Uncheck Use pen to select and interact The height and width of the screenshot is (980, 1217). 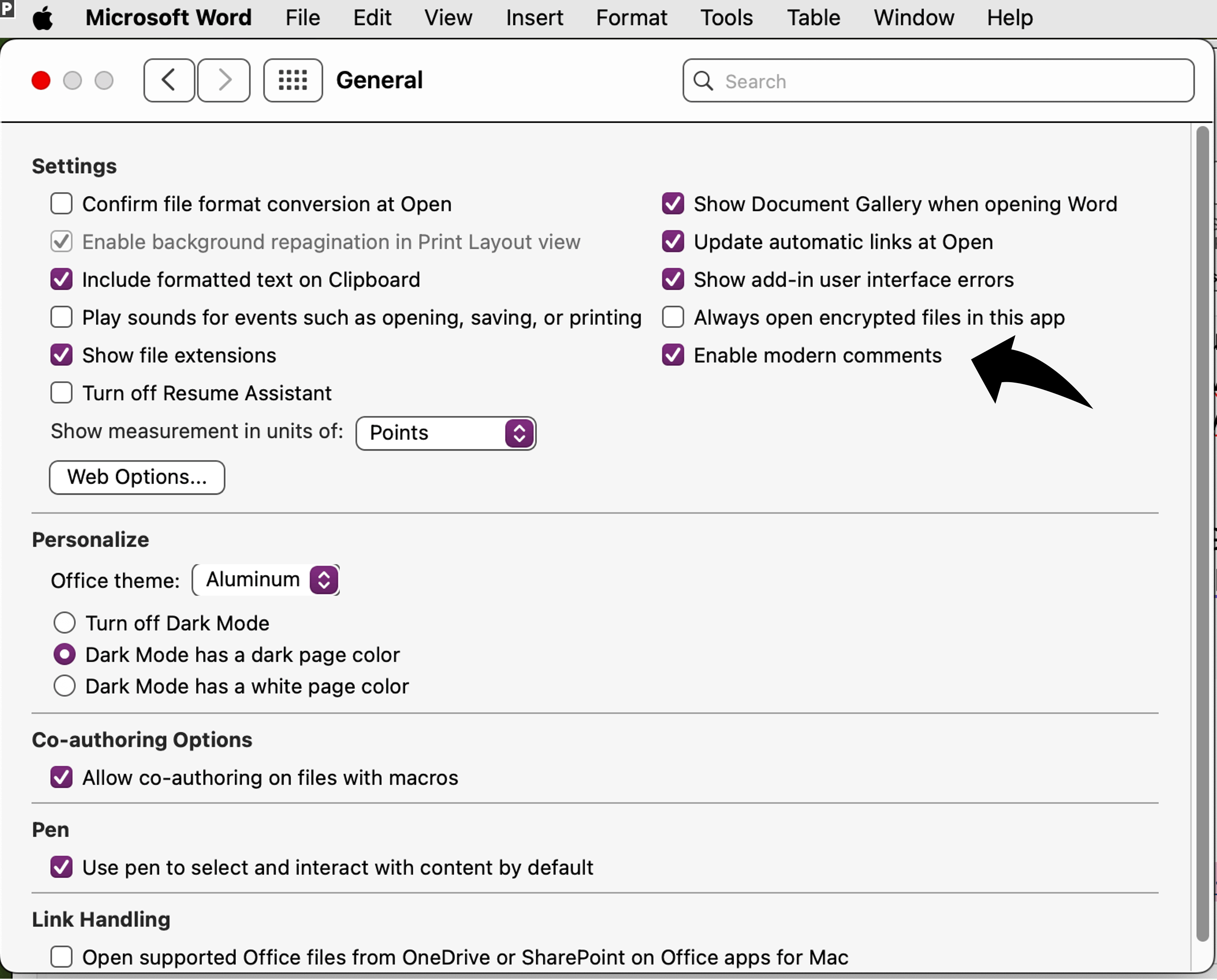pos(62,867)
